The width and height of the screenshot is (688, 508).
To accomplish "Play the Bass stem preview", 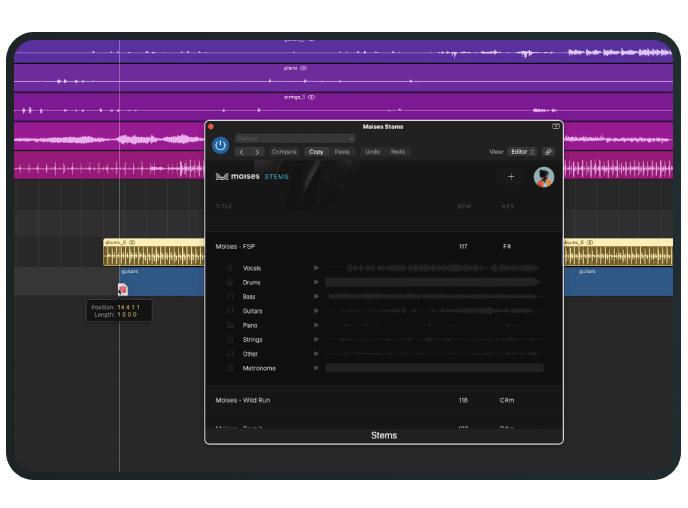I will tap(316, 297).
